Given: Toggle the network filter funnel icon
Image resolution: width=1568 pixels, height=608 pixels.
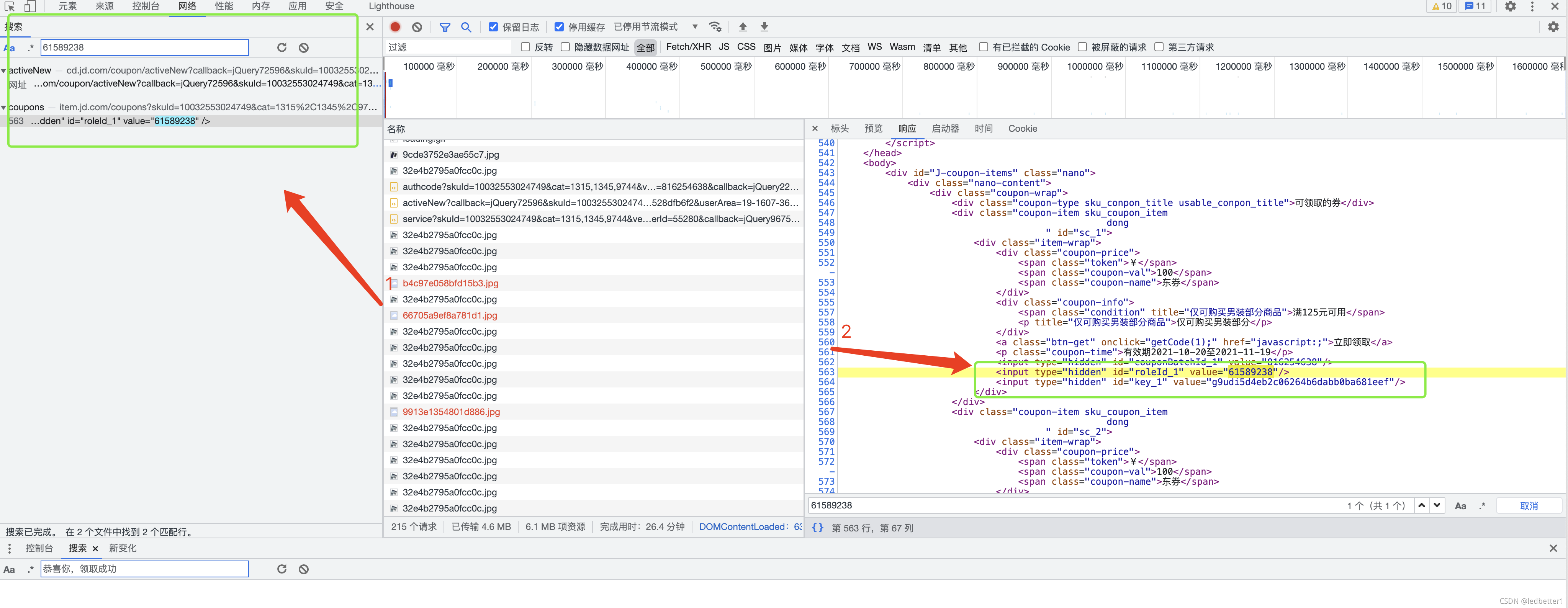Looking at the screenshot, I should click(x=445, y=27).
